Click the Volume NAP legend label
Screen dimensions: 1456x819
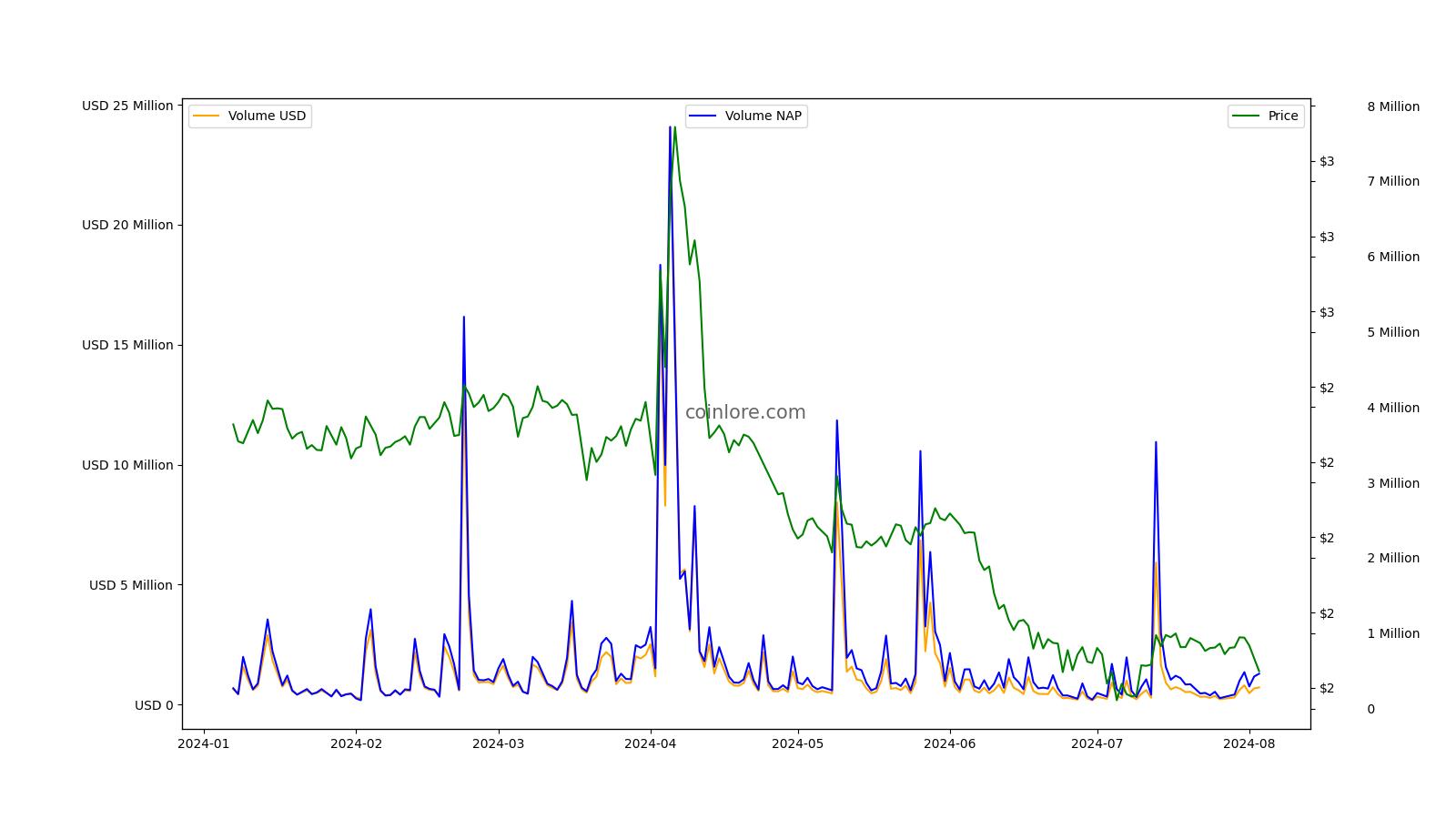pyautogui.click(x=764, y=116)
